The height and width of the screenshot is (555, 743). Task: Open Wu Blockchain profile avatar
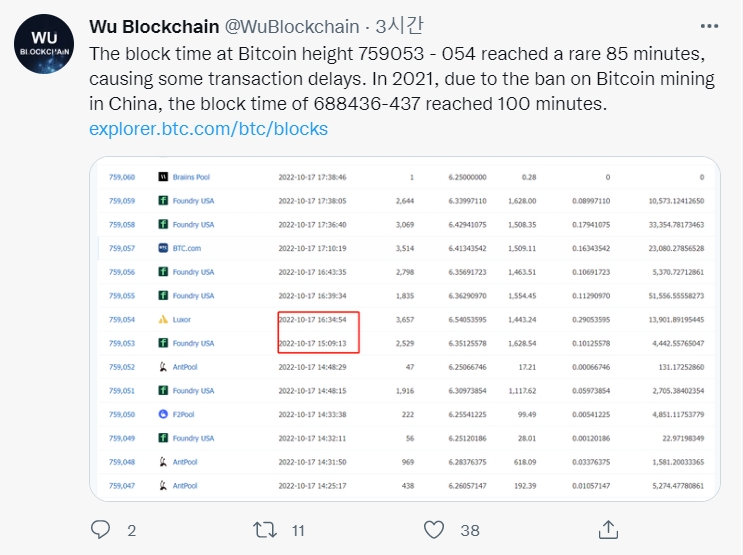click(x=44, y=44)
